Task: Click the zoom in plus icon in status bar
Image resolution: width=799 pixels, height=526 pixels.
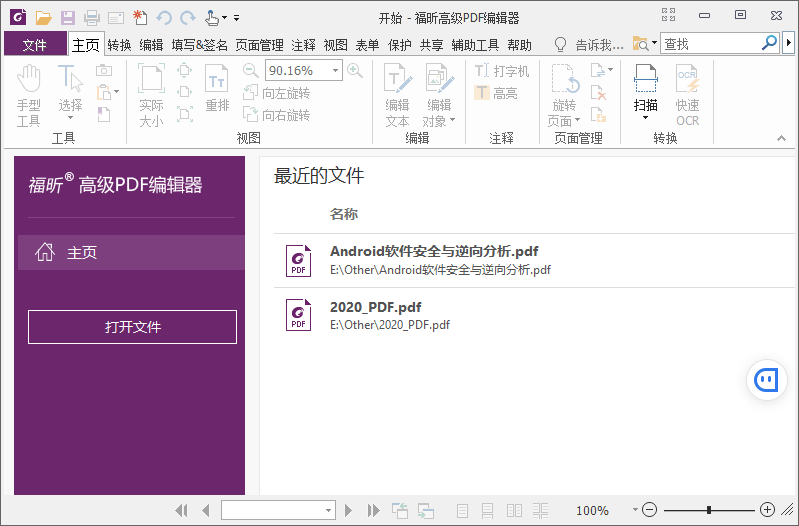Action: pyautogui.click(x=767, y=510)
